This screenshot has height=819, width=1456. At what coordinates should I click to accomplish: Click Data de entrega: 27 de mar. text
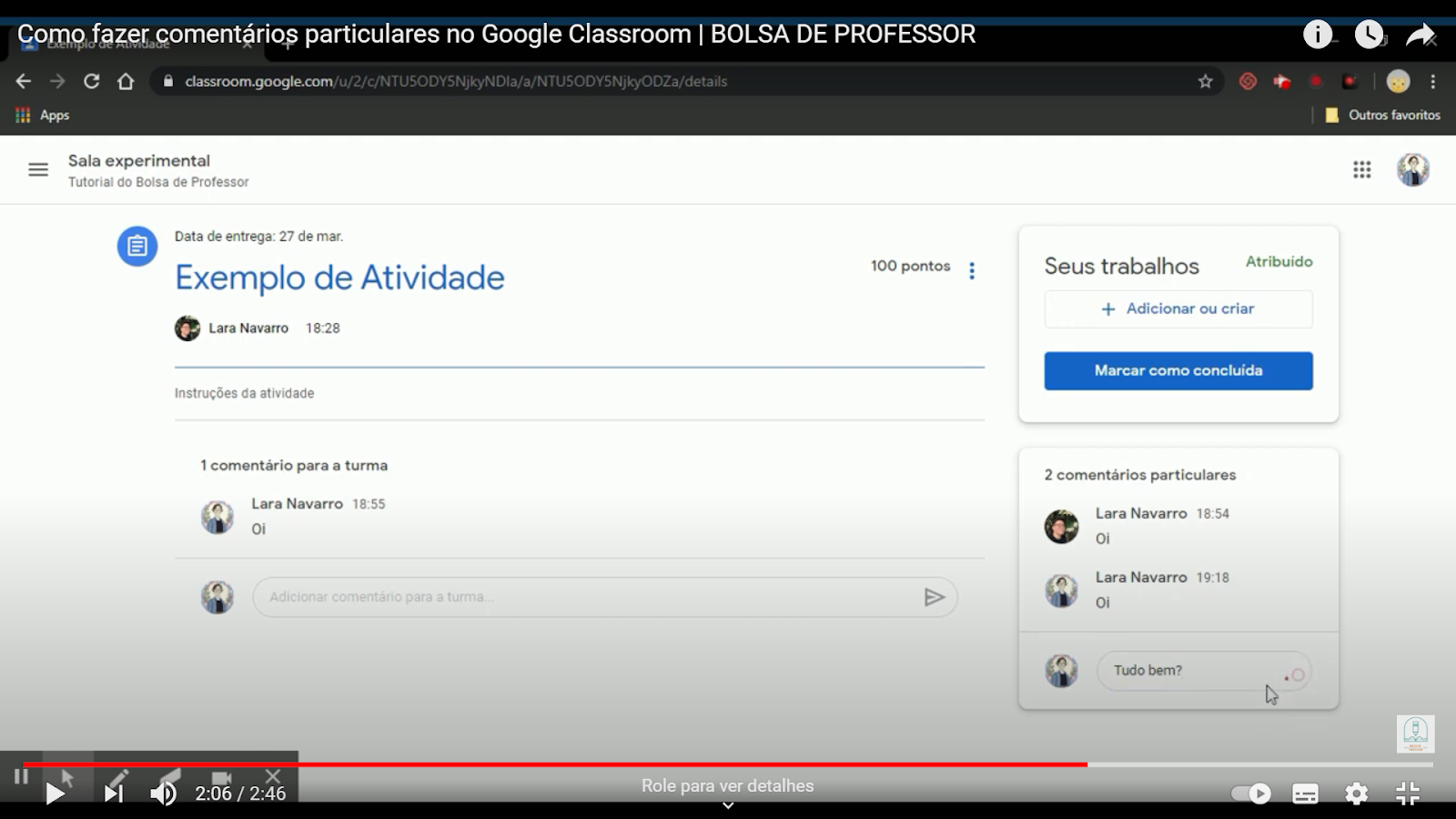pos(258,237)
